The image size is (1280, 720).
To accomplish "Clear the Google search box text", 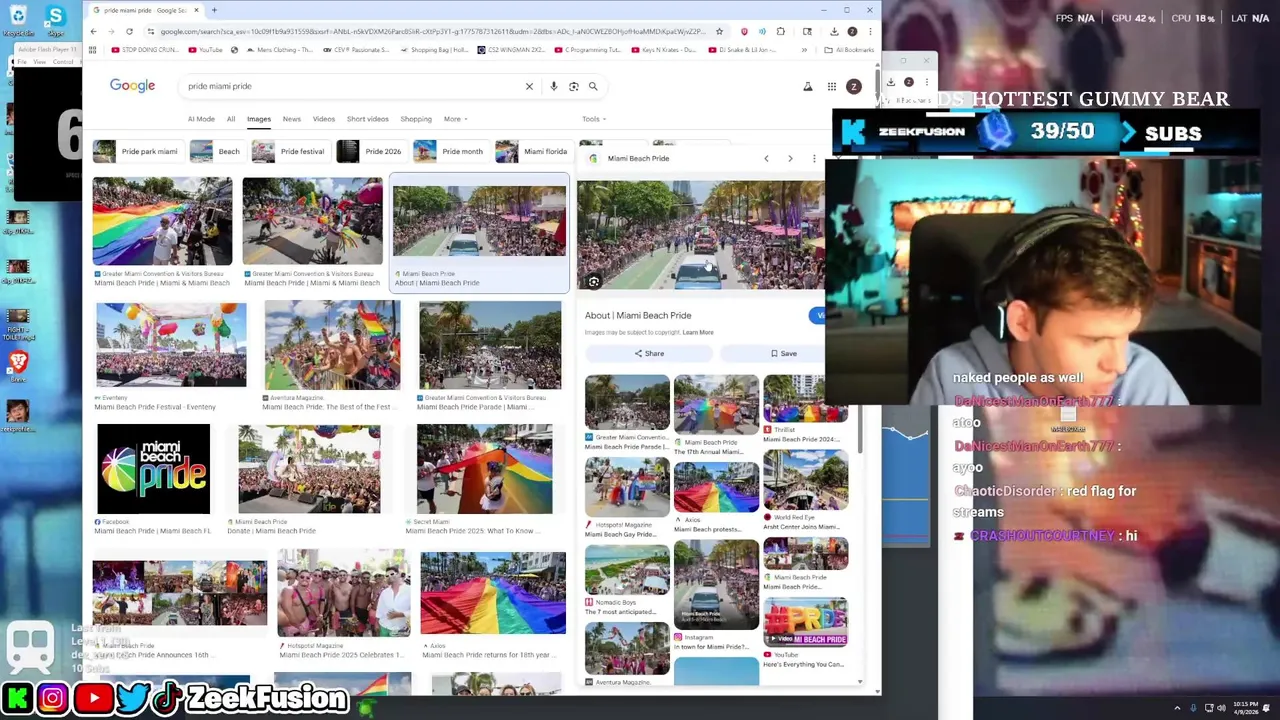I will (529, 86).
